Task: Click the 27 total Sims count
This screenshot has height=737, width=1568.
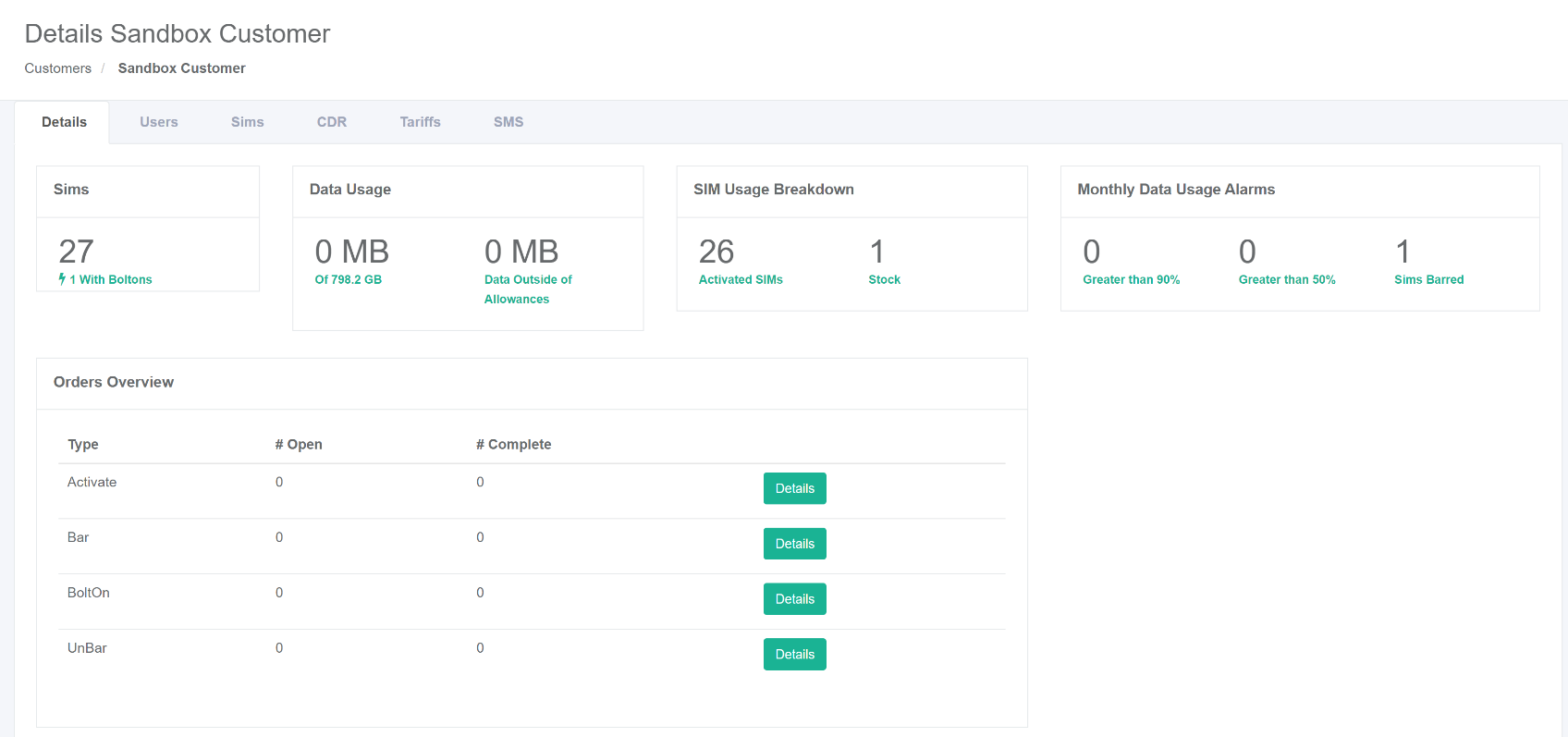Action: pos(77,252)
